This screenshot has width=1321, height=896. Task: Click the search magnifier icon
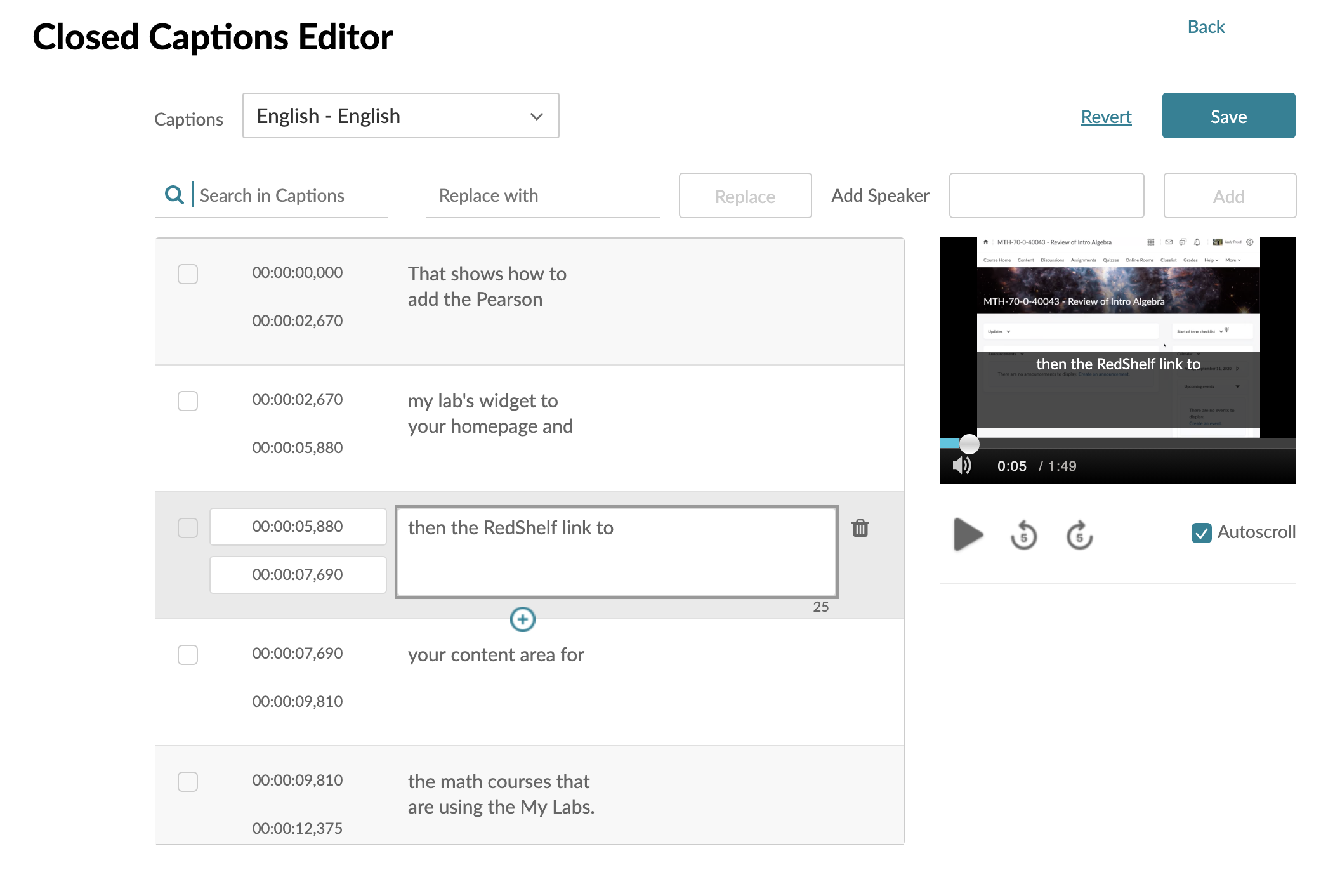click(x=174, y=195)
